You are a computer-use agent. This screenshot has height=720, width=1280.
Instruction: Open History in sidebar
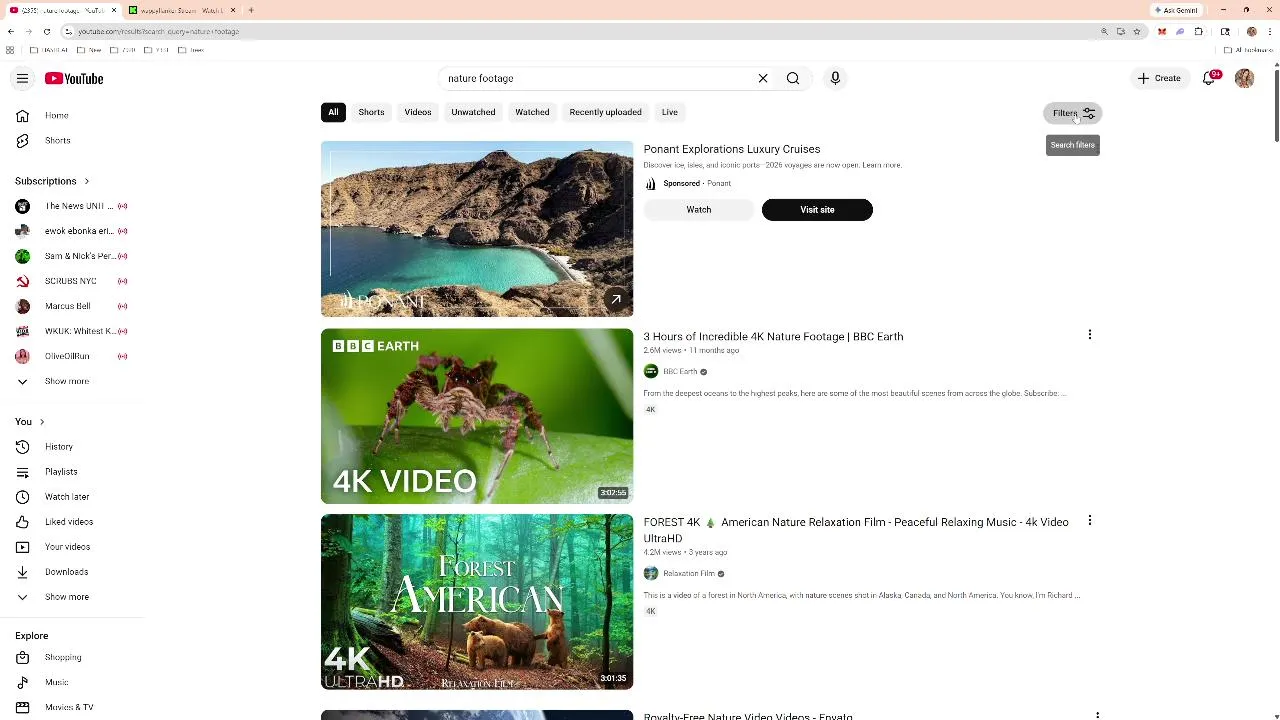click(72, 447)
